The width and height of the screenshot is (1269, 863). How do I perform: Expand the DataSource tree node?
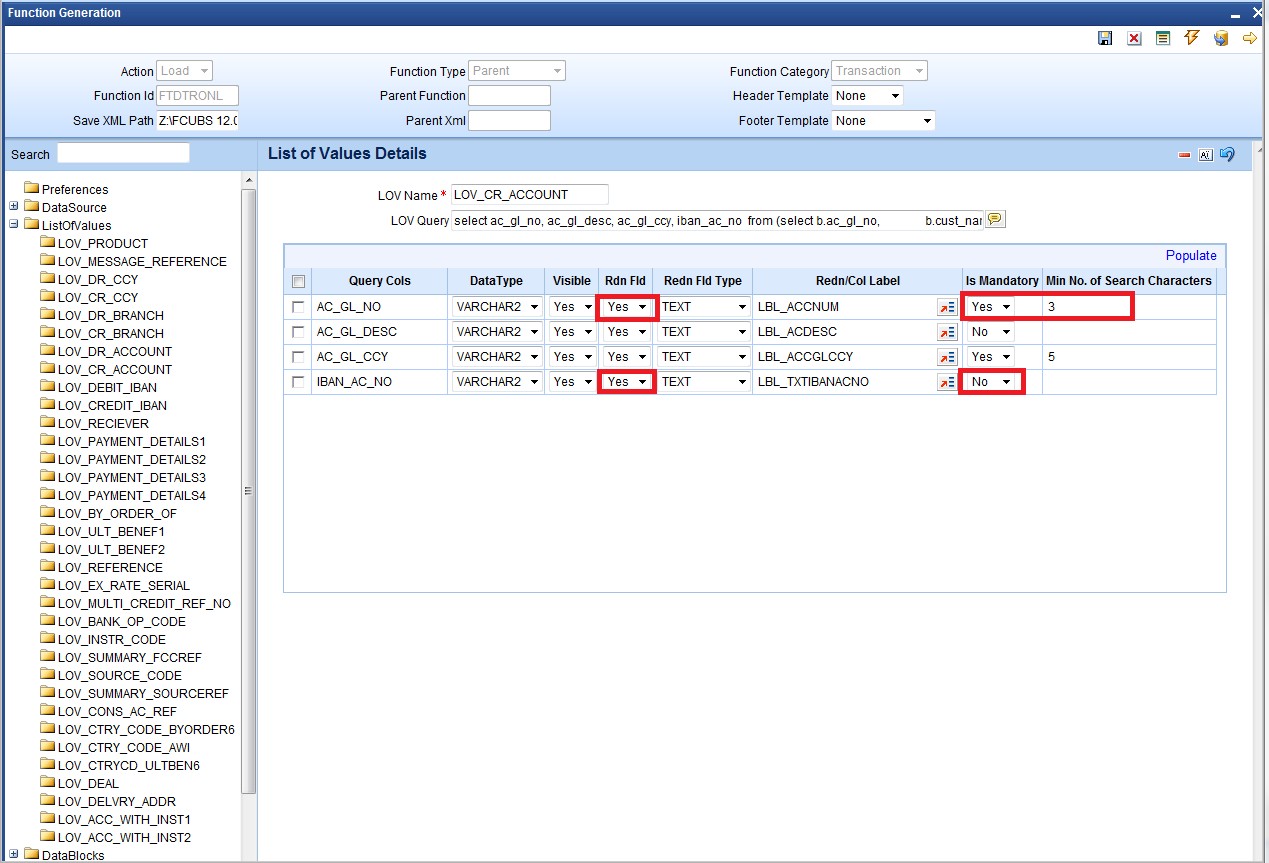coord(14,207)
